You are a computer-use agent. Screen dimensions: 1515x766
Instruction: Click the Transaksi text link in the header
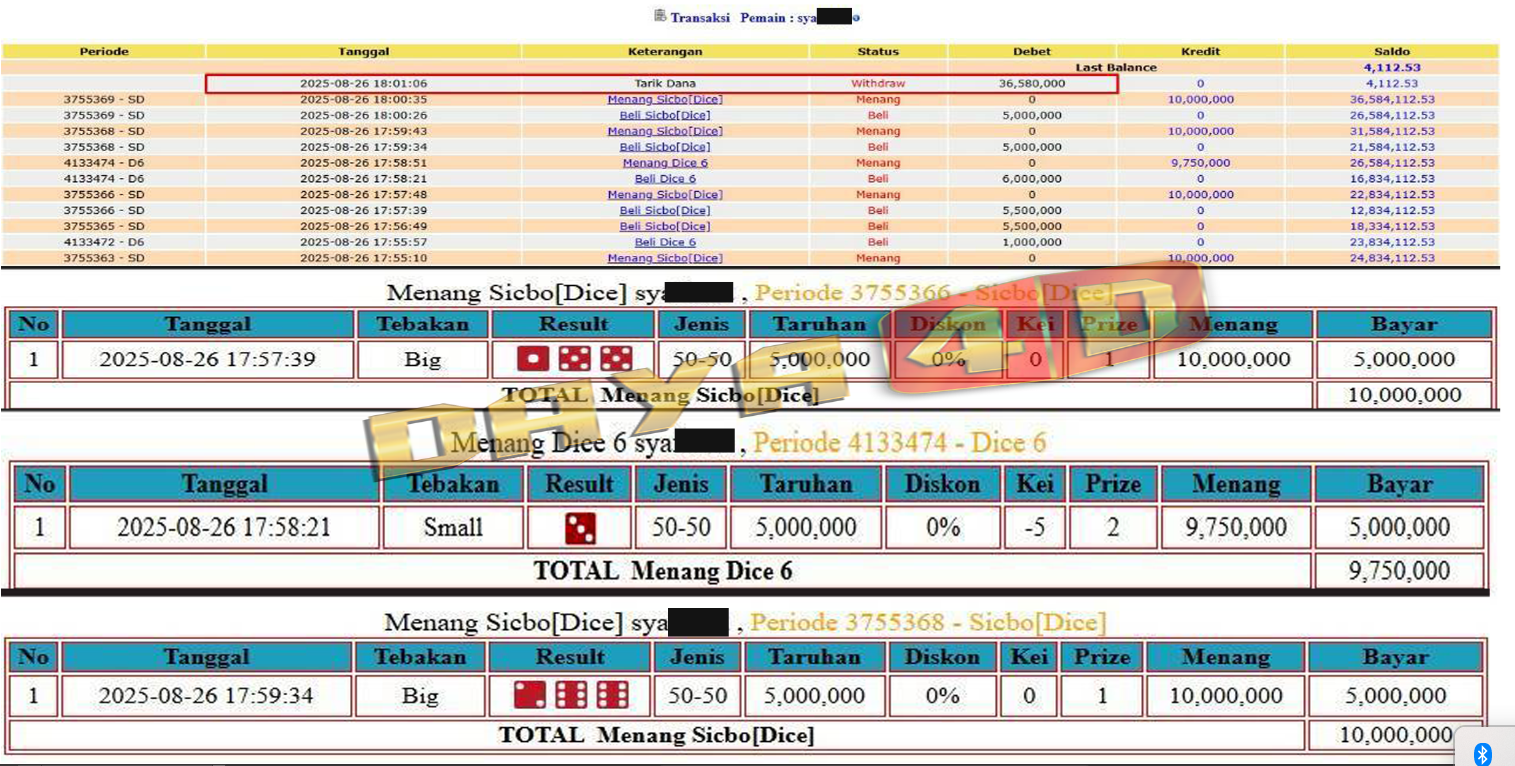(700, 18)
